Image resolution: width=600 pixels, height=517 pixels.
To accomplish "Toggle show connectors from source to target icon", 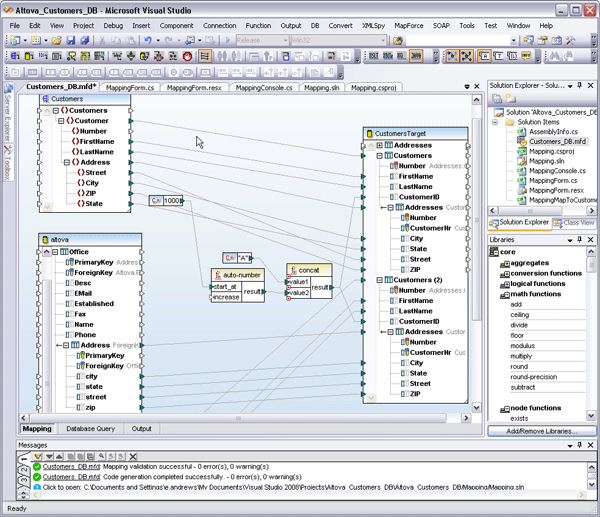I will coord(466,56).
